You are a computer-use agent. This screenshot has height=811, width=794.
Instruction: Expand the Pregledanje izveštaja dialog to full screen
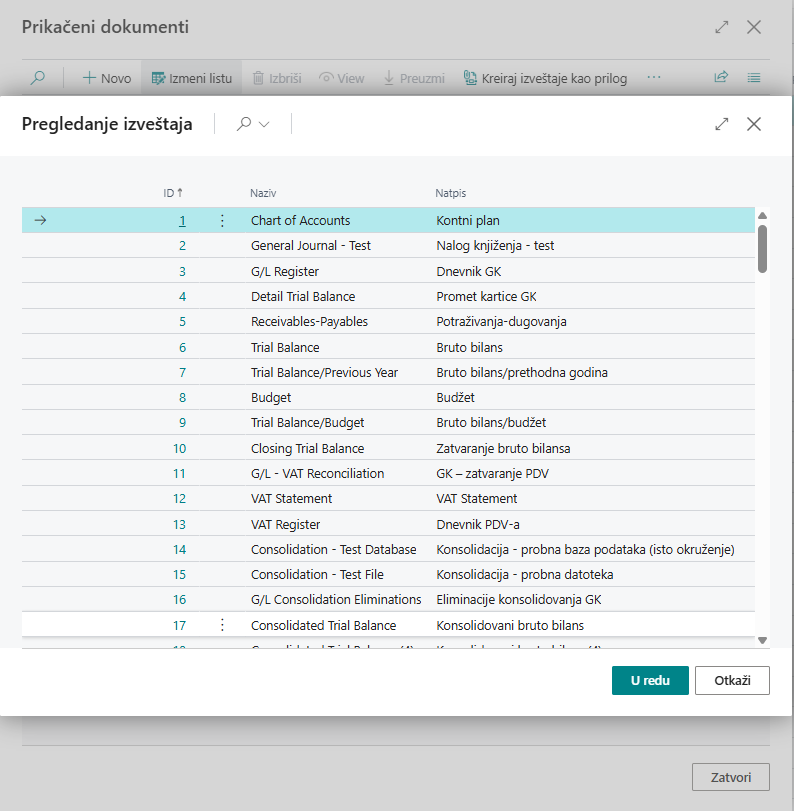point(722,124)
